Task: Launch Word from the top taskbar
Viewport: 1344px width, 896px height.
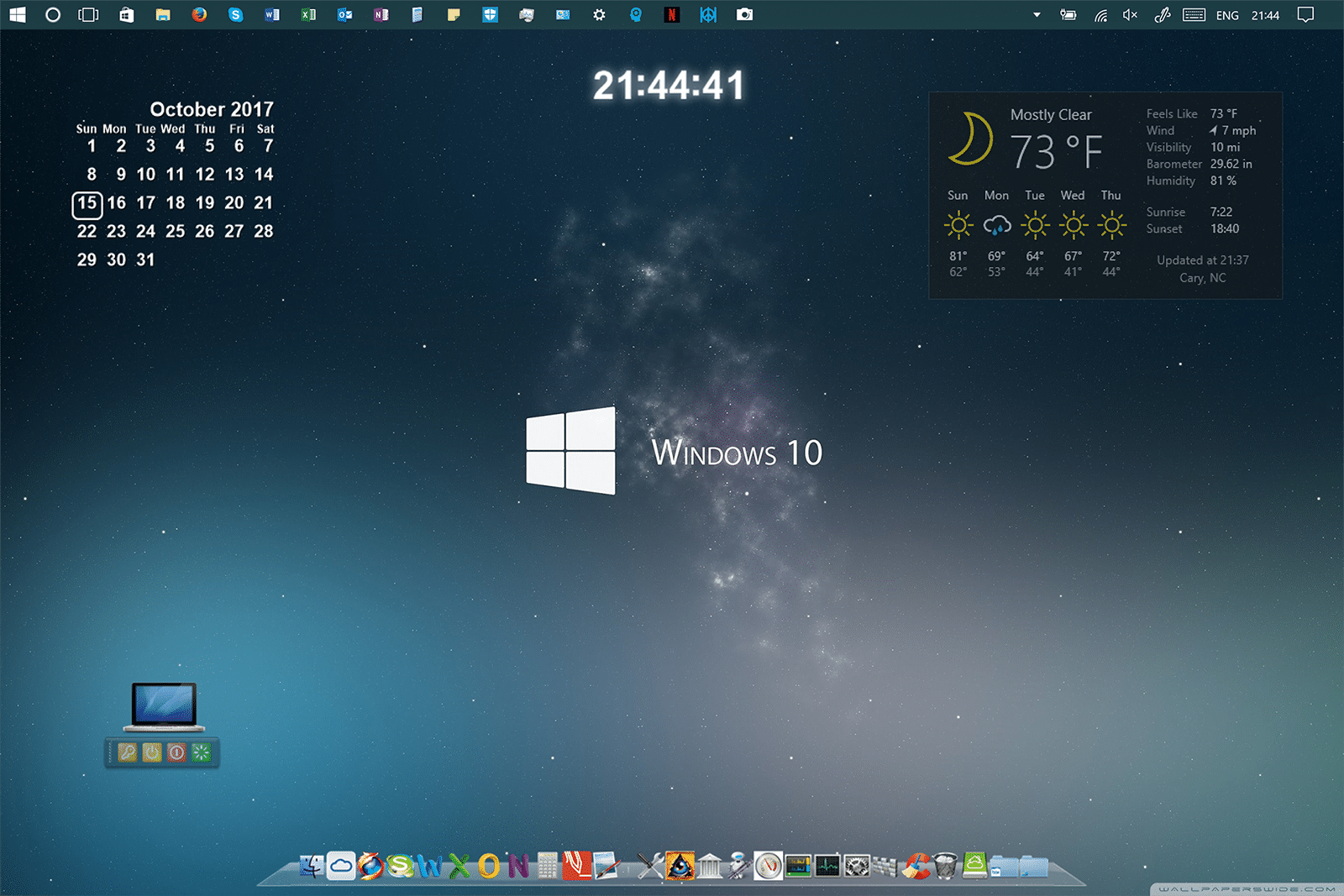Action: pos(271,14)
